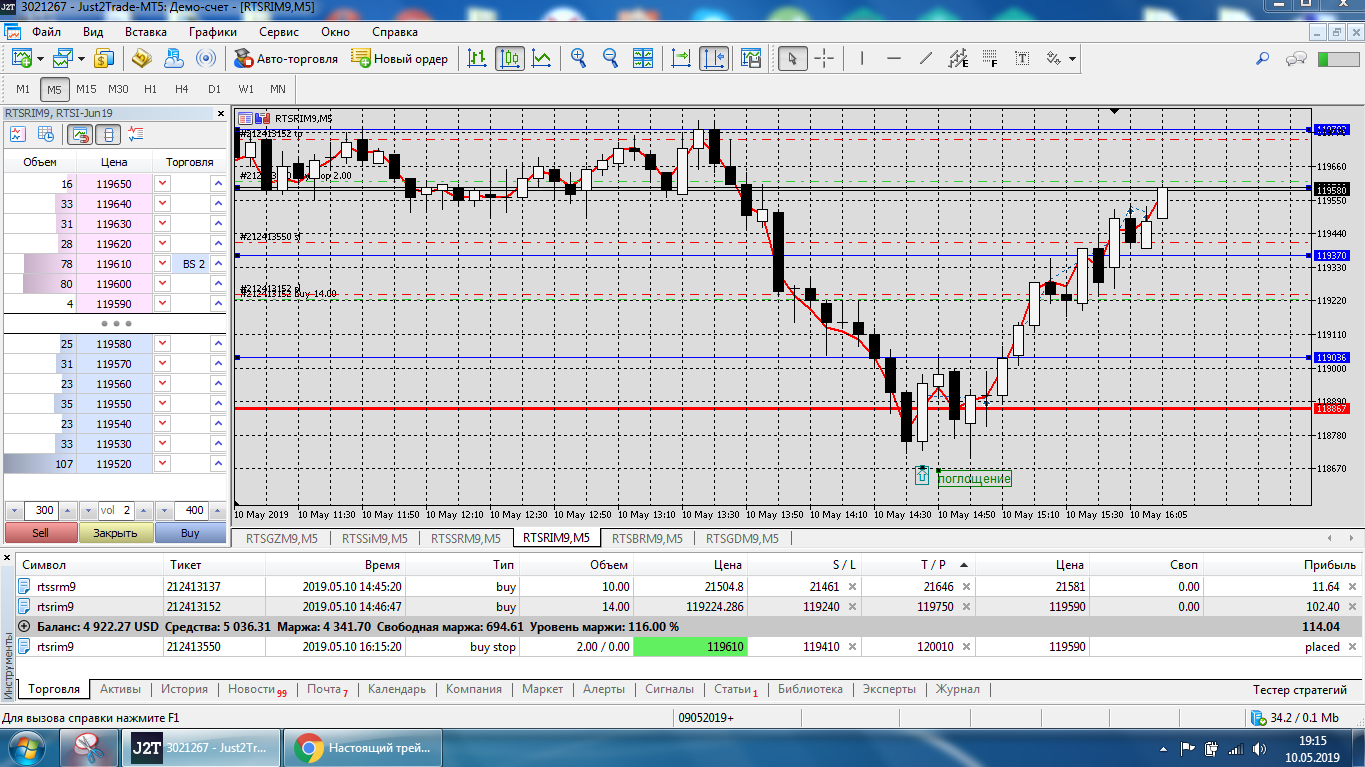Select the crosshair cursor tool
Image resolution: width=1365 pixels, height=767 pixels.
coord(824,58)
